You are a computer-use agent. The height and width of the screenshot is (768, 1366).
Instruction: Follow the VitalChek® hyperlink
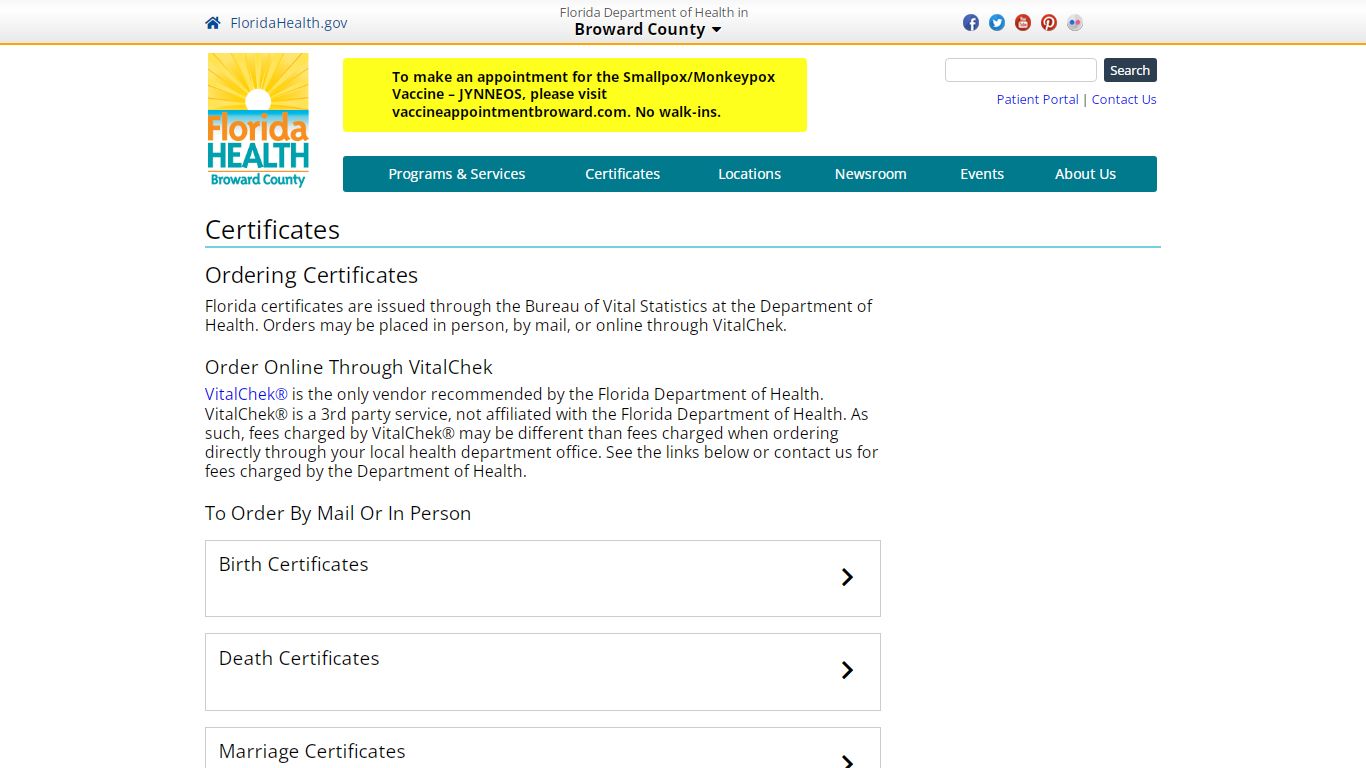pyautogui.click(x=246, y=394)
